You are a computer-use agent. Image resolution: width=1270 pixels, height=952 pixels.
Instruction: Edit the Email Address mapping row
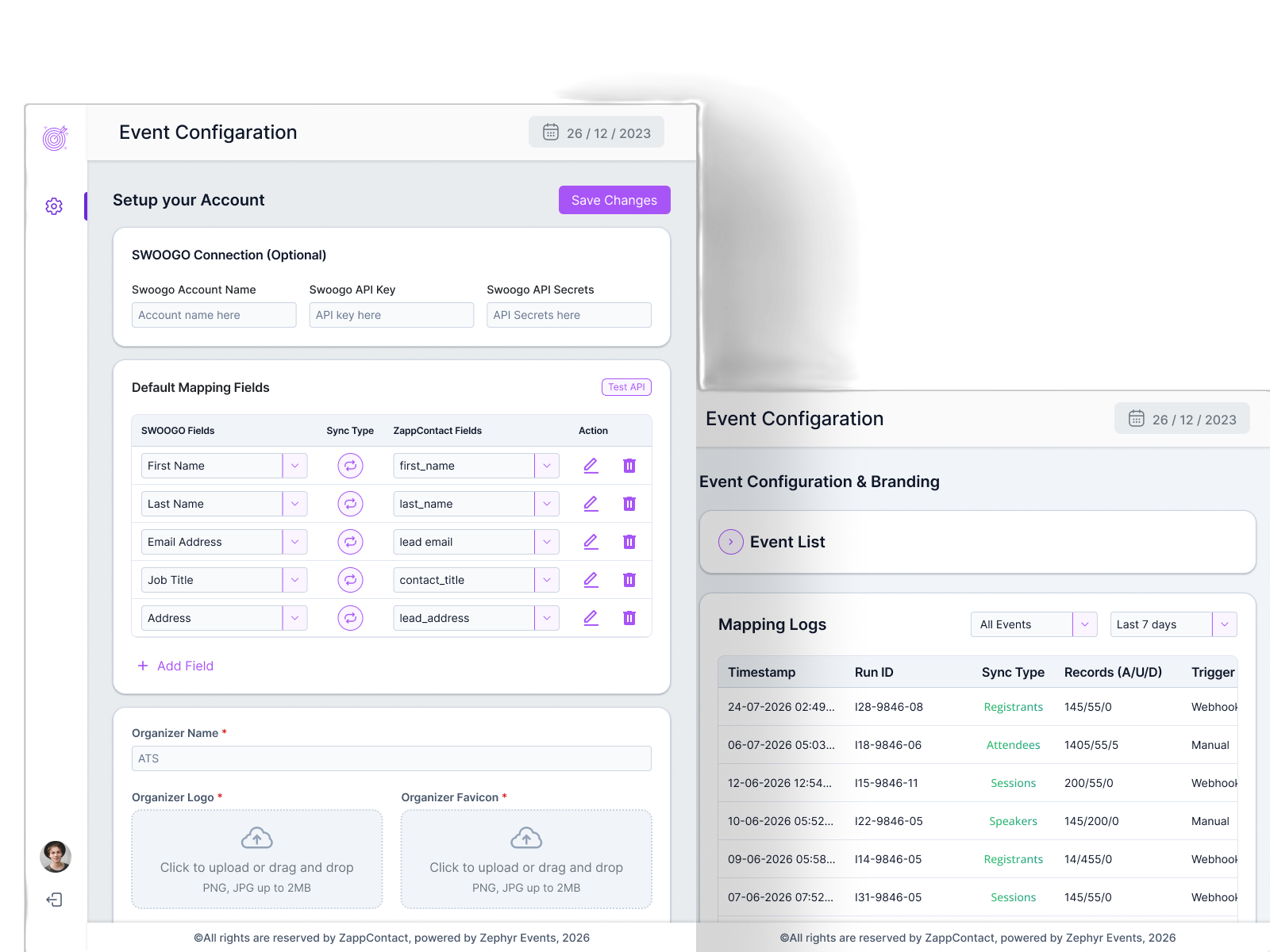[591, 542]
